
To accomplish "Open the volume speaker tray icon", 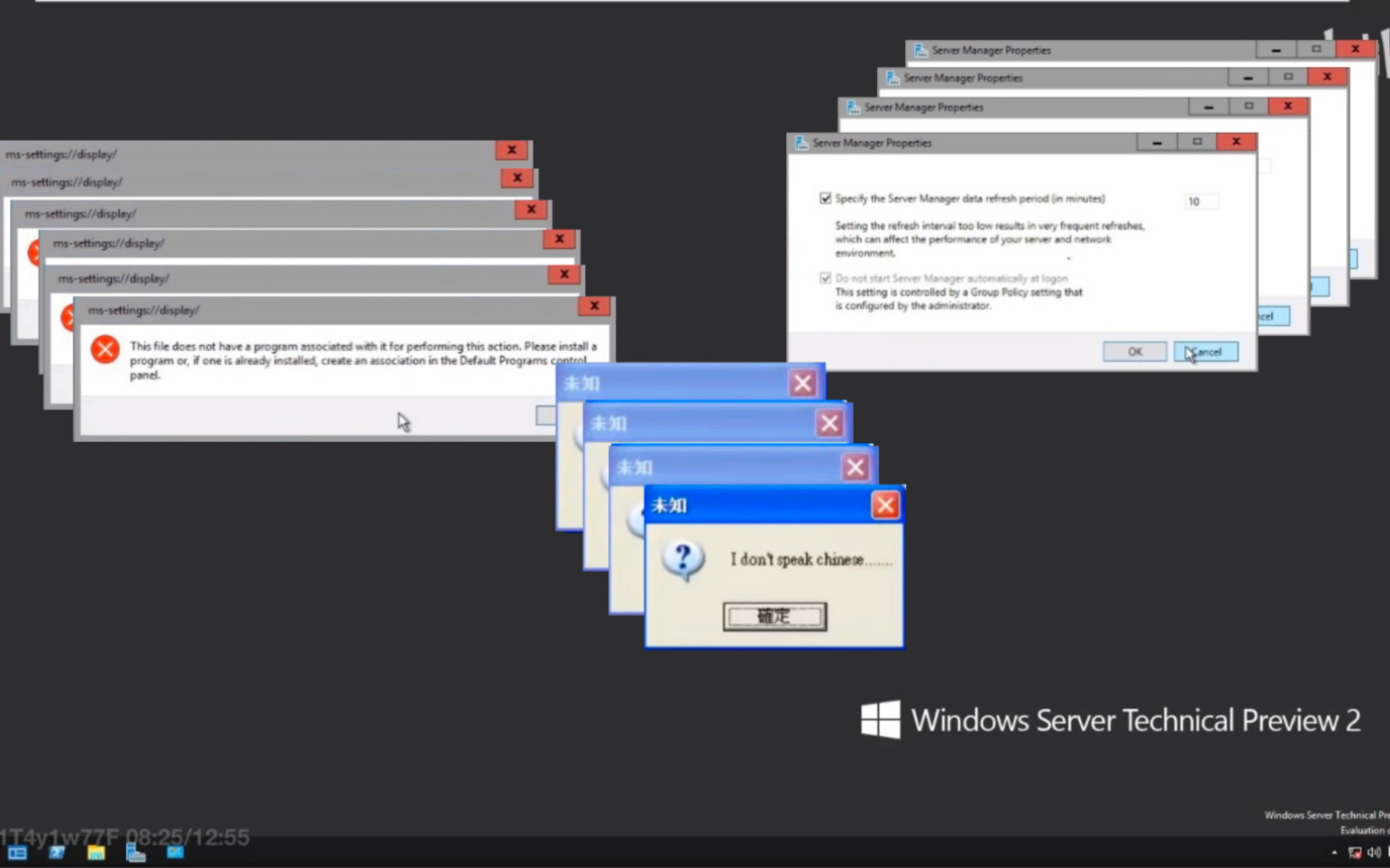I will [x=1374, y=853].
